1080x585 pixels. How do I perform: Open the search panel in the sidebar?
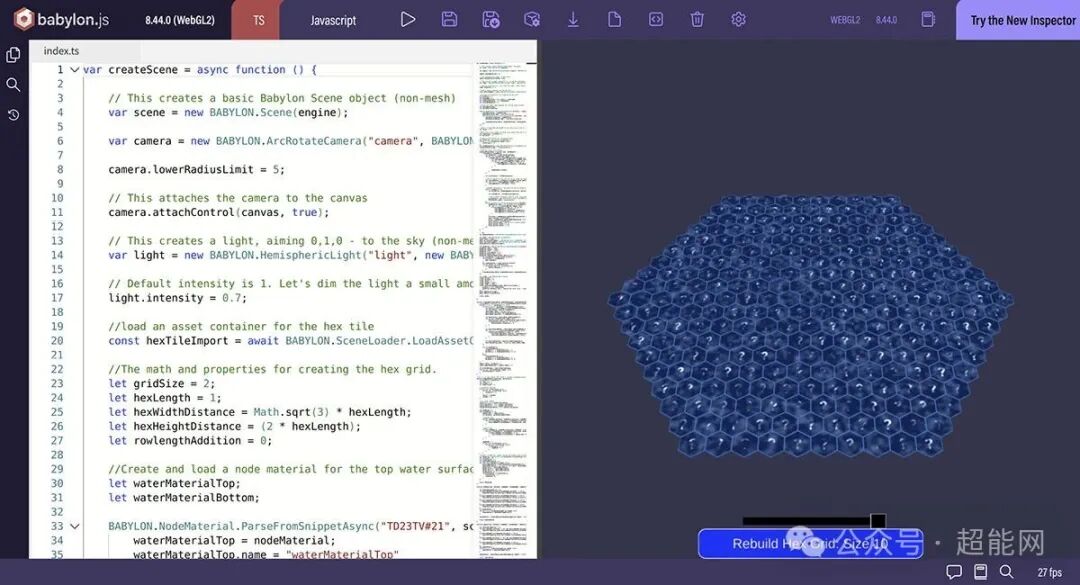(13, 85)
